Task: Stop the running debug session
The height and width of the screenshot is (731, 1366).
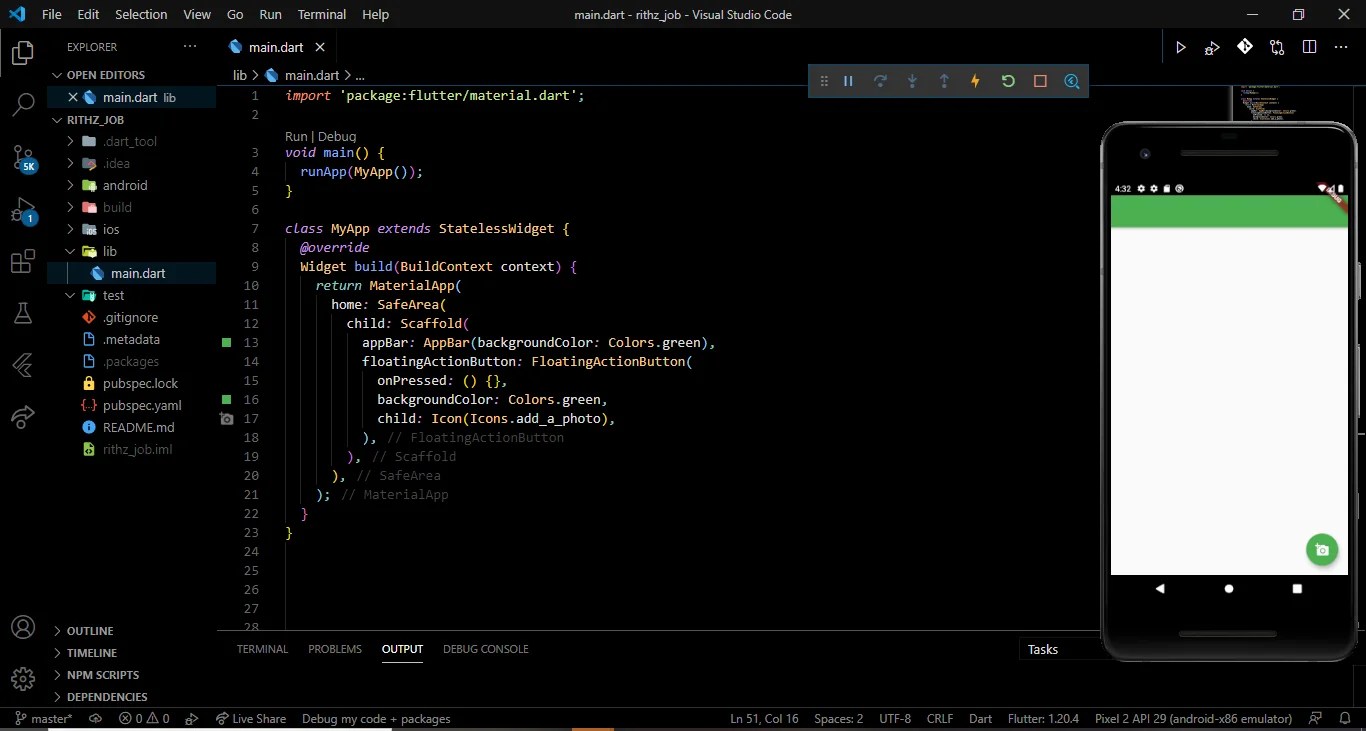Action: 1040,81
